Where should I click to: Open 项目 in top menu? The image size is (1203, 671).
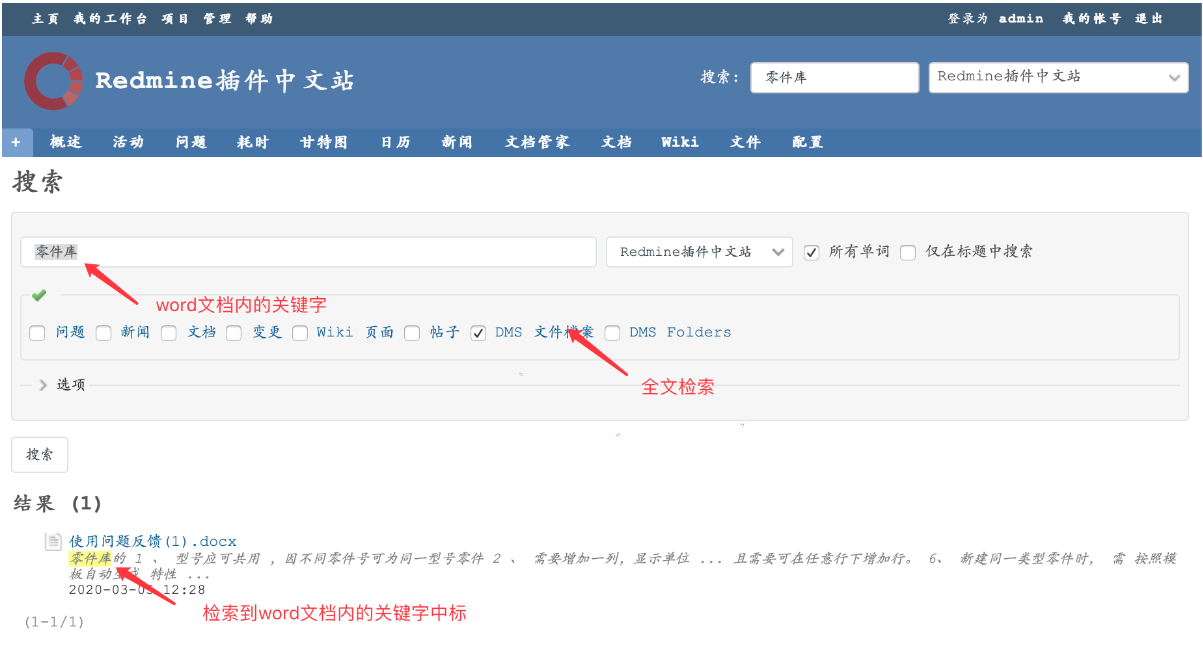176,18
